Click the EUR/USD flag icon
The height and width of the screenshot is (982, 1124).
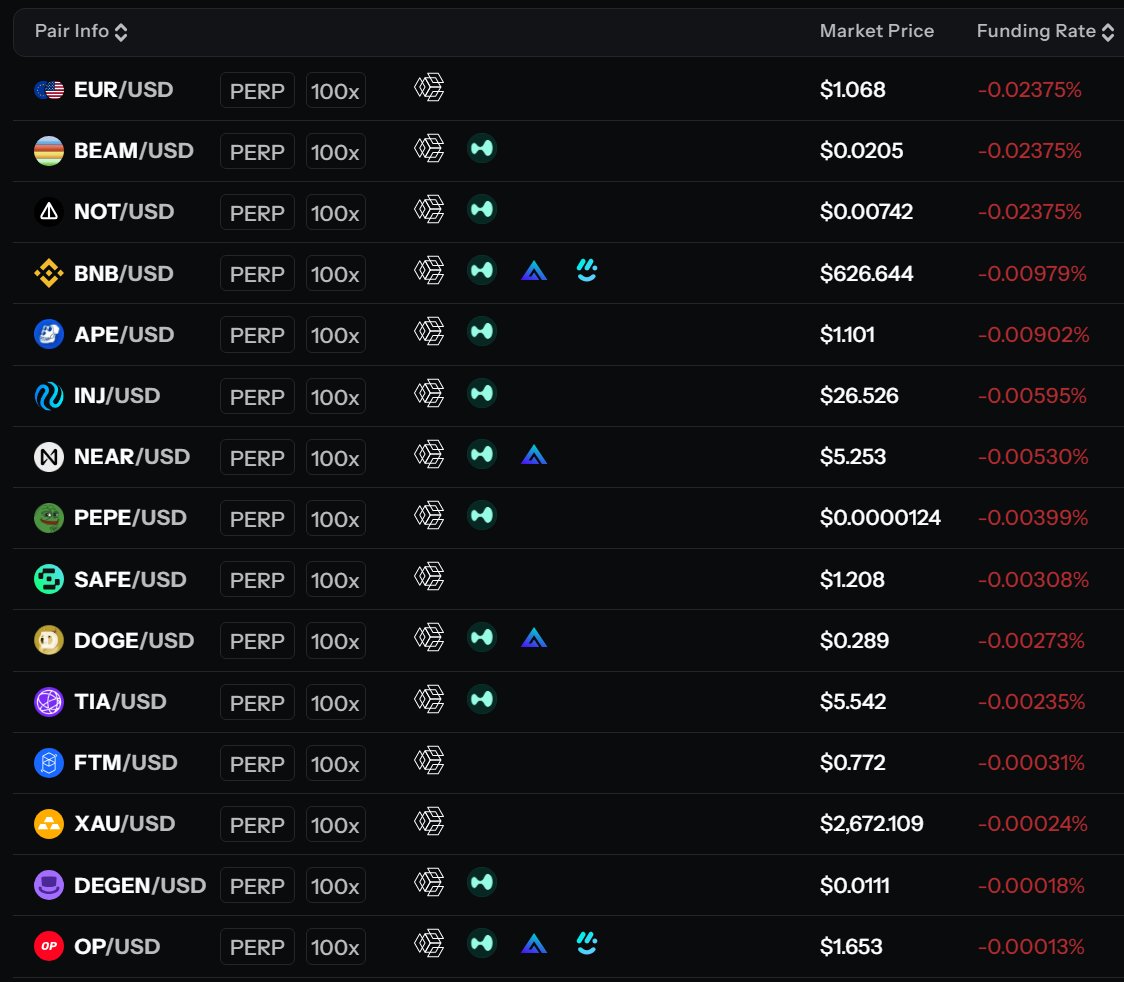click(x=49, y=90)
